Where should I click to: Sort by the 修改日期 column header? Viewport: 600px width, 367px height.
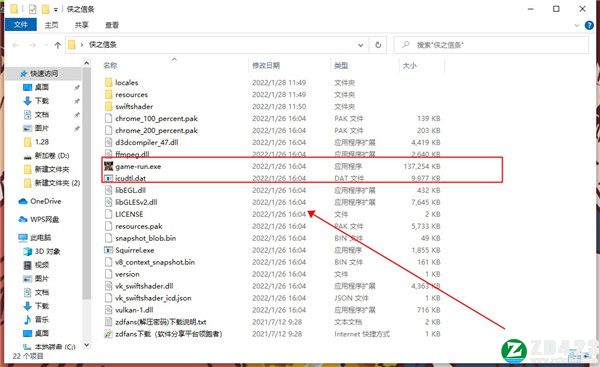(266, 65)
